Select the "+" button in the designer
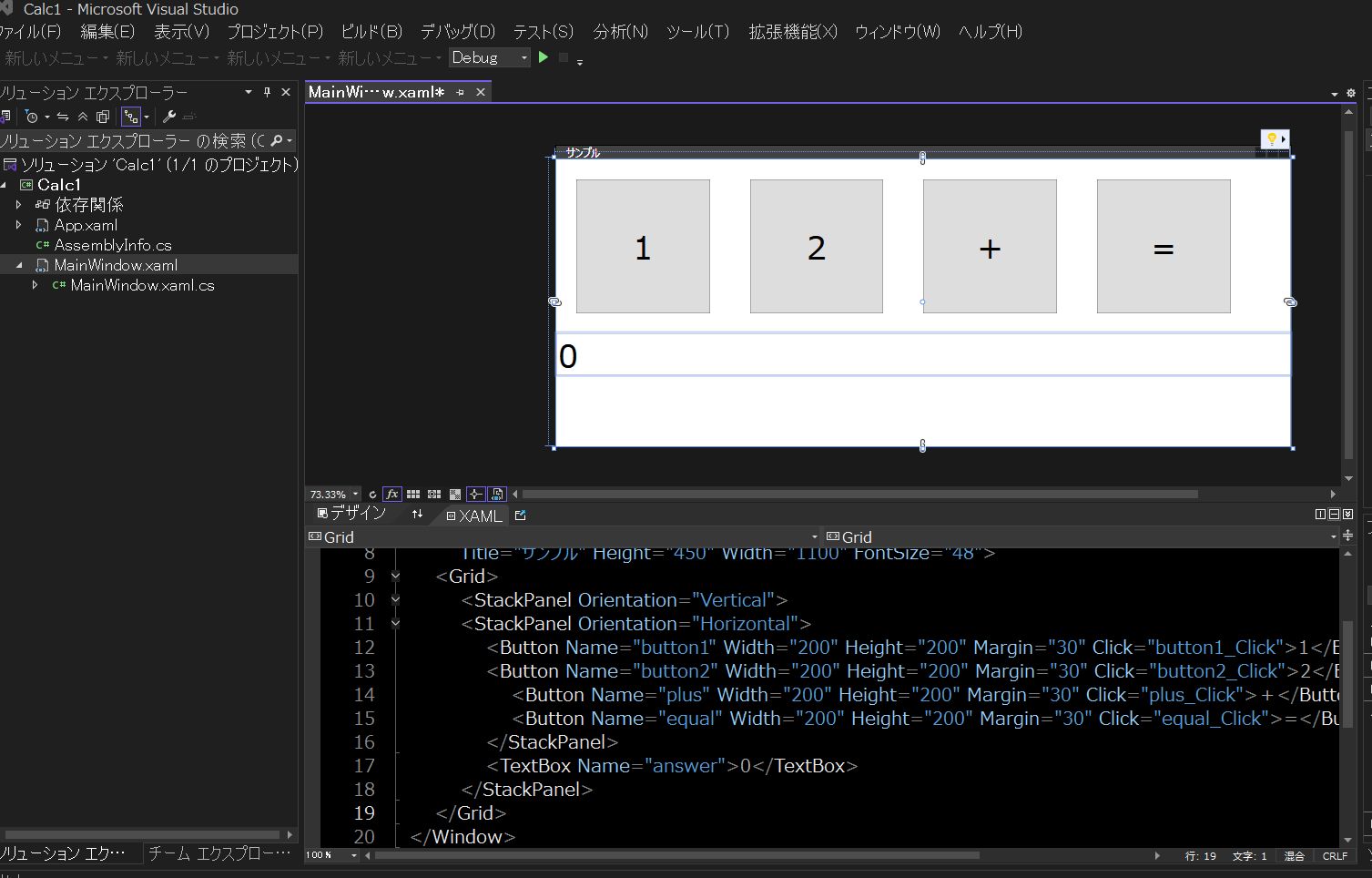 point(990,246)
